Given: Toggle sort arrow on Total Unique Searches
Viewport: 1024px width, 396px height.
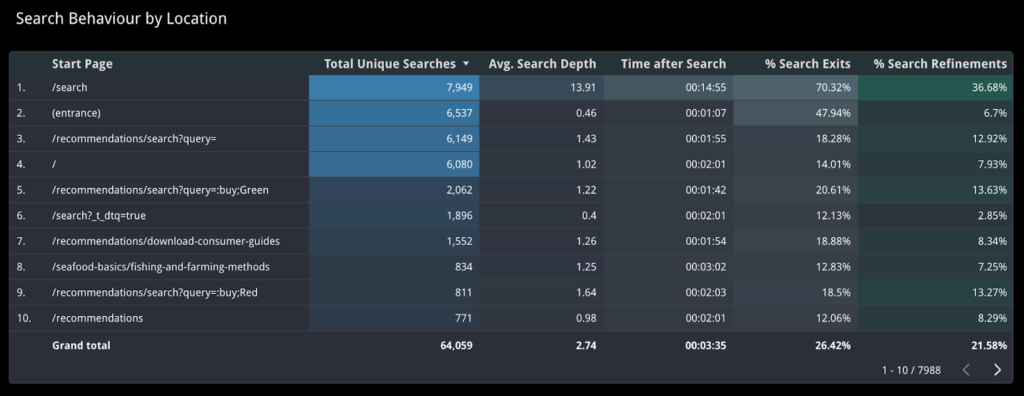Looking at the screenshot, I should [466, 63].
